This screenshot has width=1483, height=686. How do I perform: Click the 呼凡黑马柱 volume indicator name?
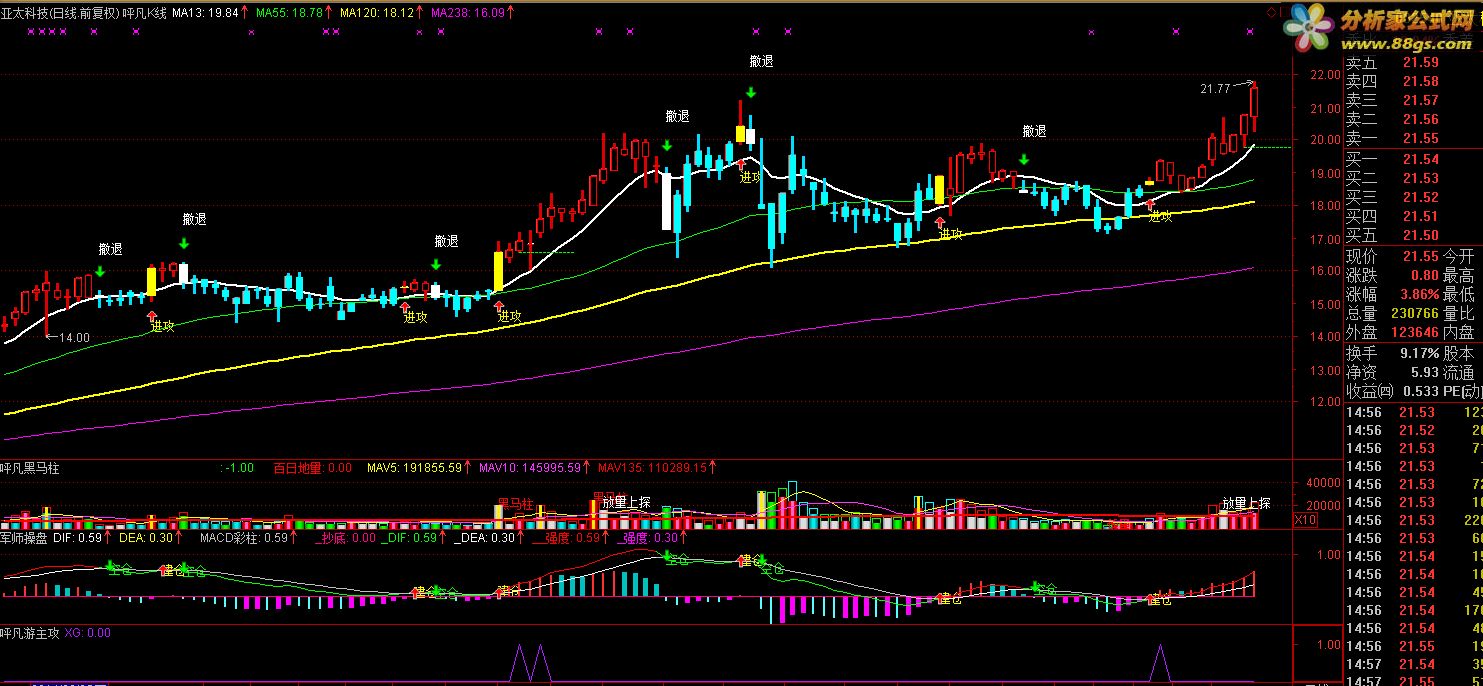tap(31, 467)
